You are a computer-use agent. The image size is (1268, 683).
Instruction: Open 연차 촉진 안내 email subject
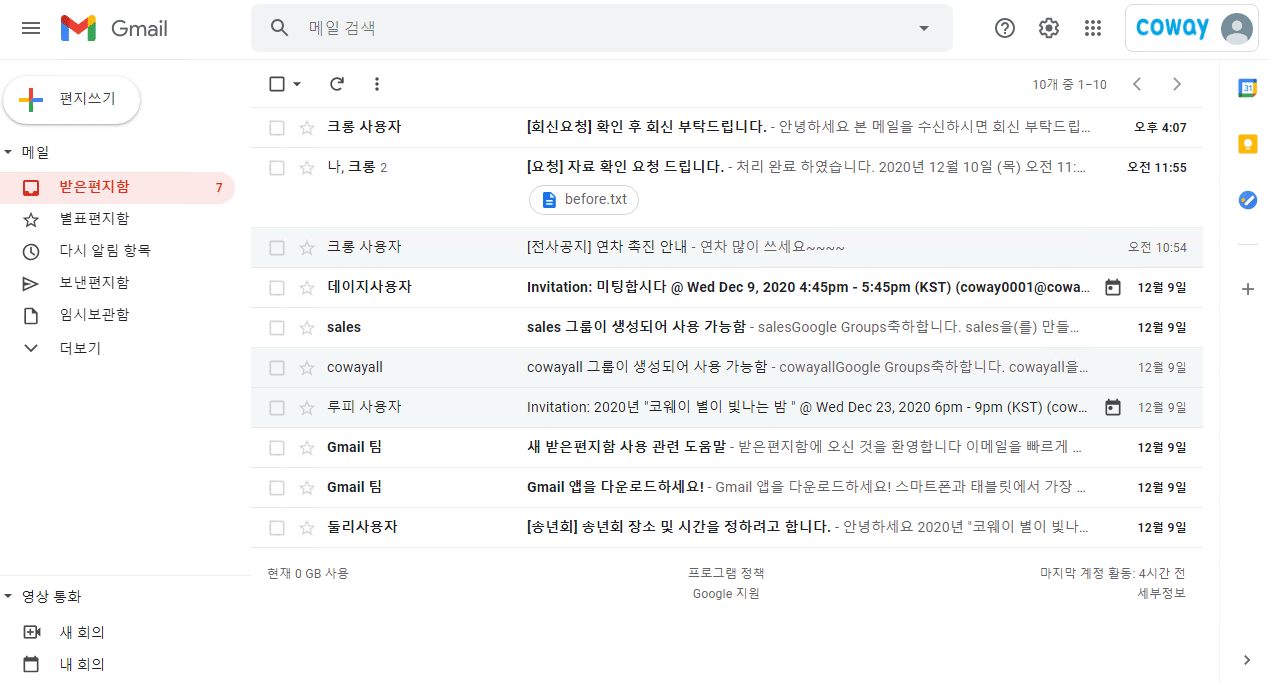click(609, 248)
